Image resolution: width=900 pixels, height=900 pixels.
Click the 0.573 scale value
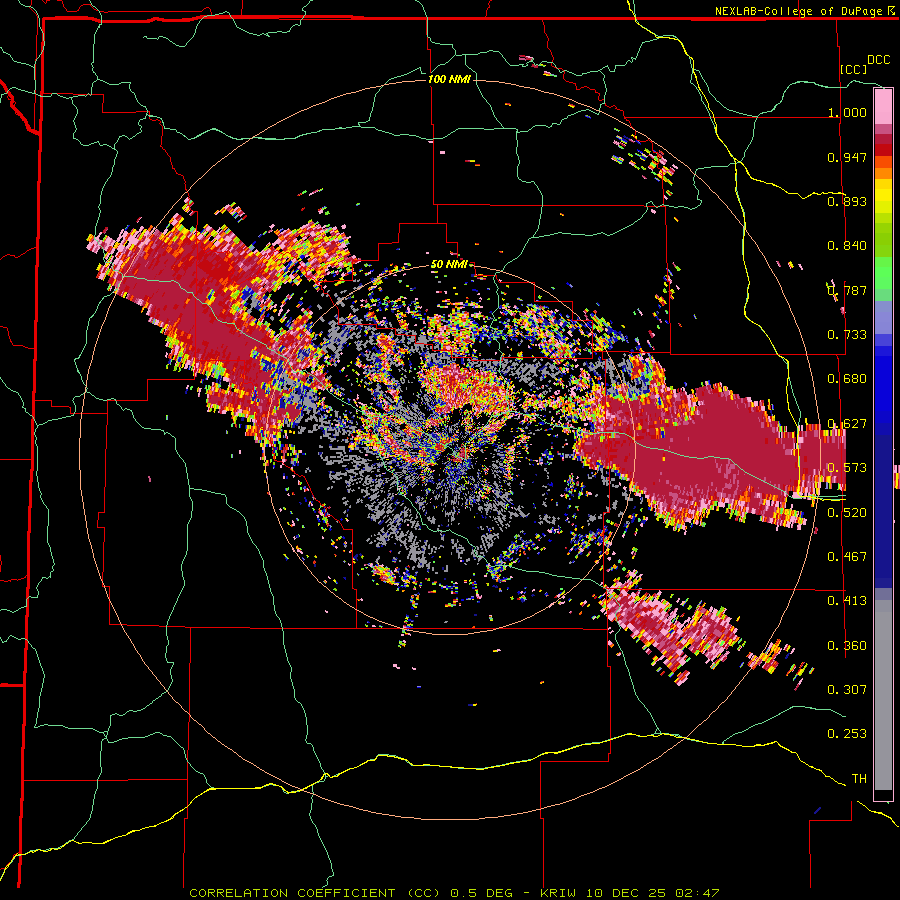(847, 468)
